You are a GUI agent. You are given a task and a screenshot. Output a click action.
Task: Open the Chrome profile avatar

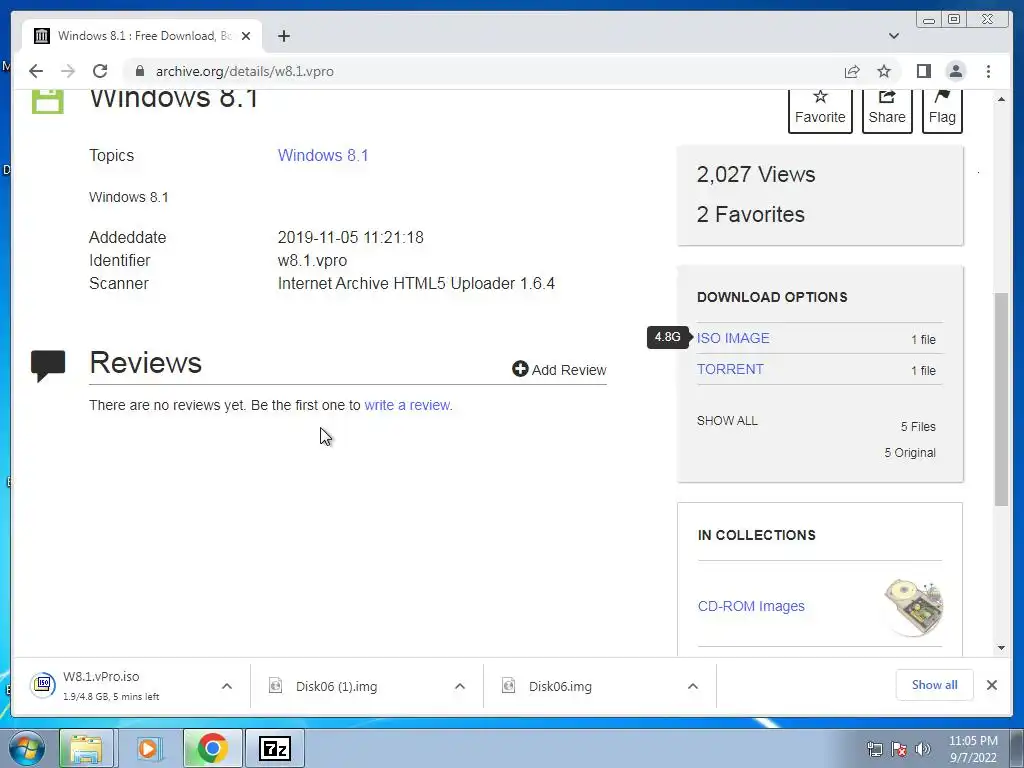point(955,71)
